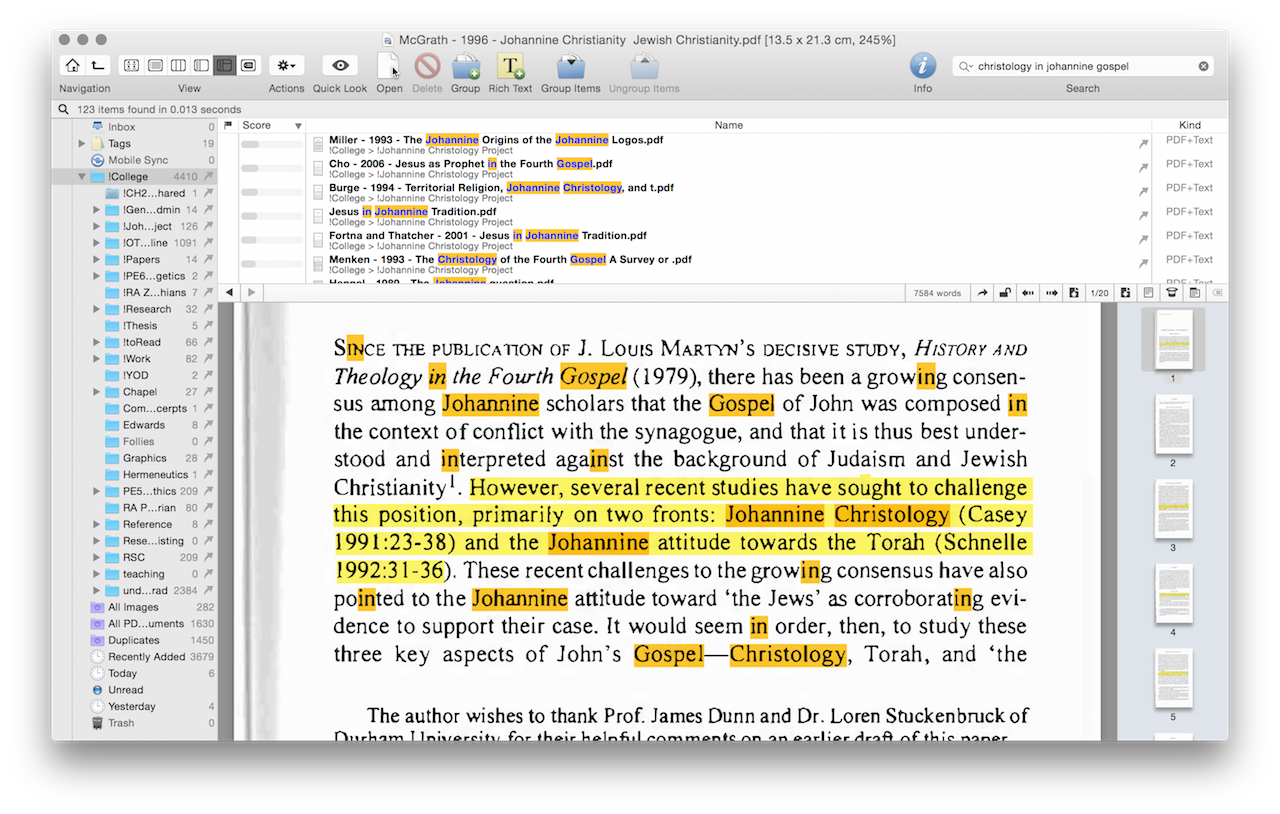Image resolution: width=1280 pixels, height=814 pixels.
Task: Click the Info icon in toolbar
Action: point(922,66)
